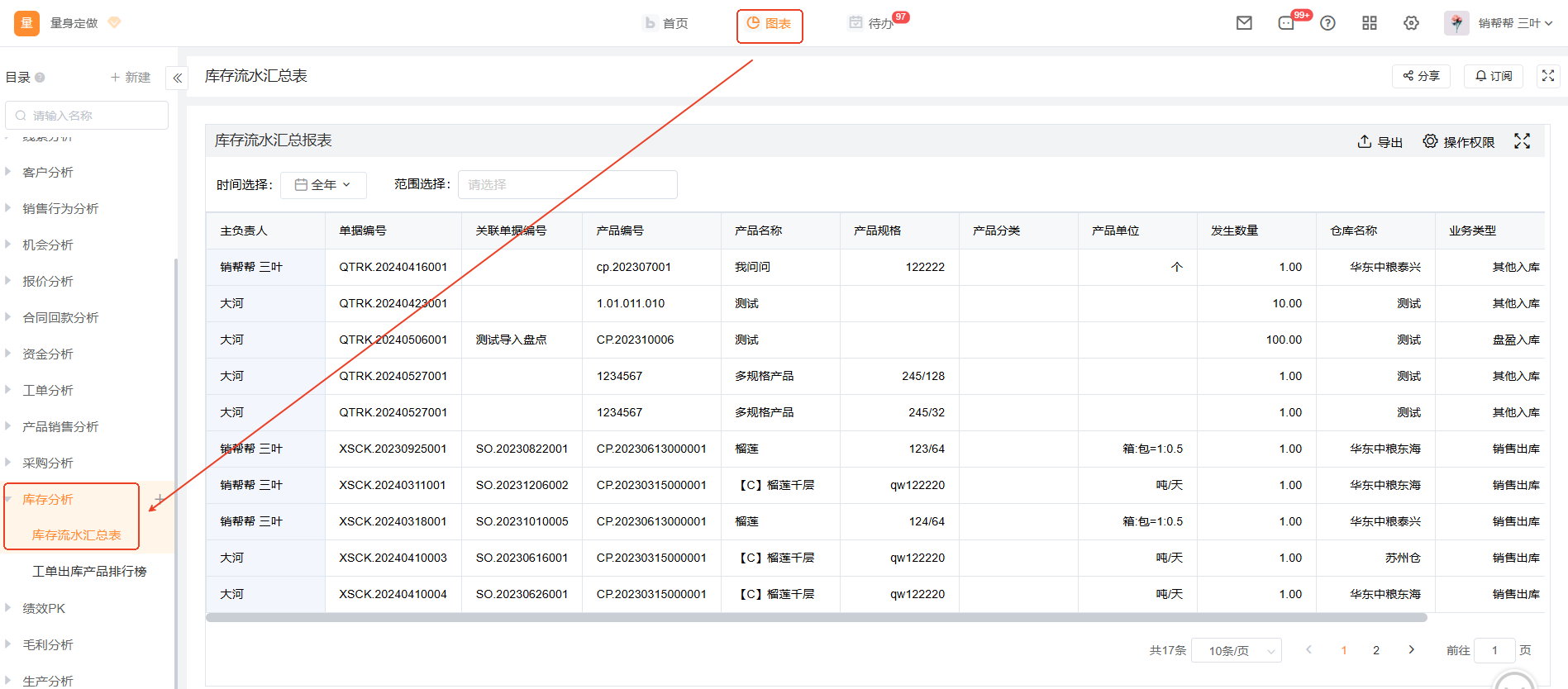1568x689 pixels.
Task: Go to the previous page arrow
Action: (1308, 650)
